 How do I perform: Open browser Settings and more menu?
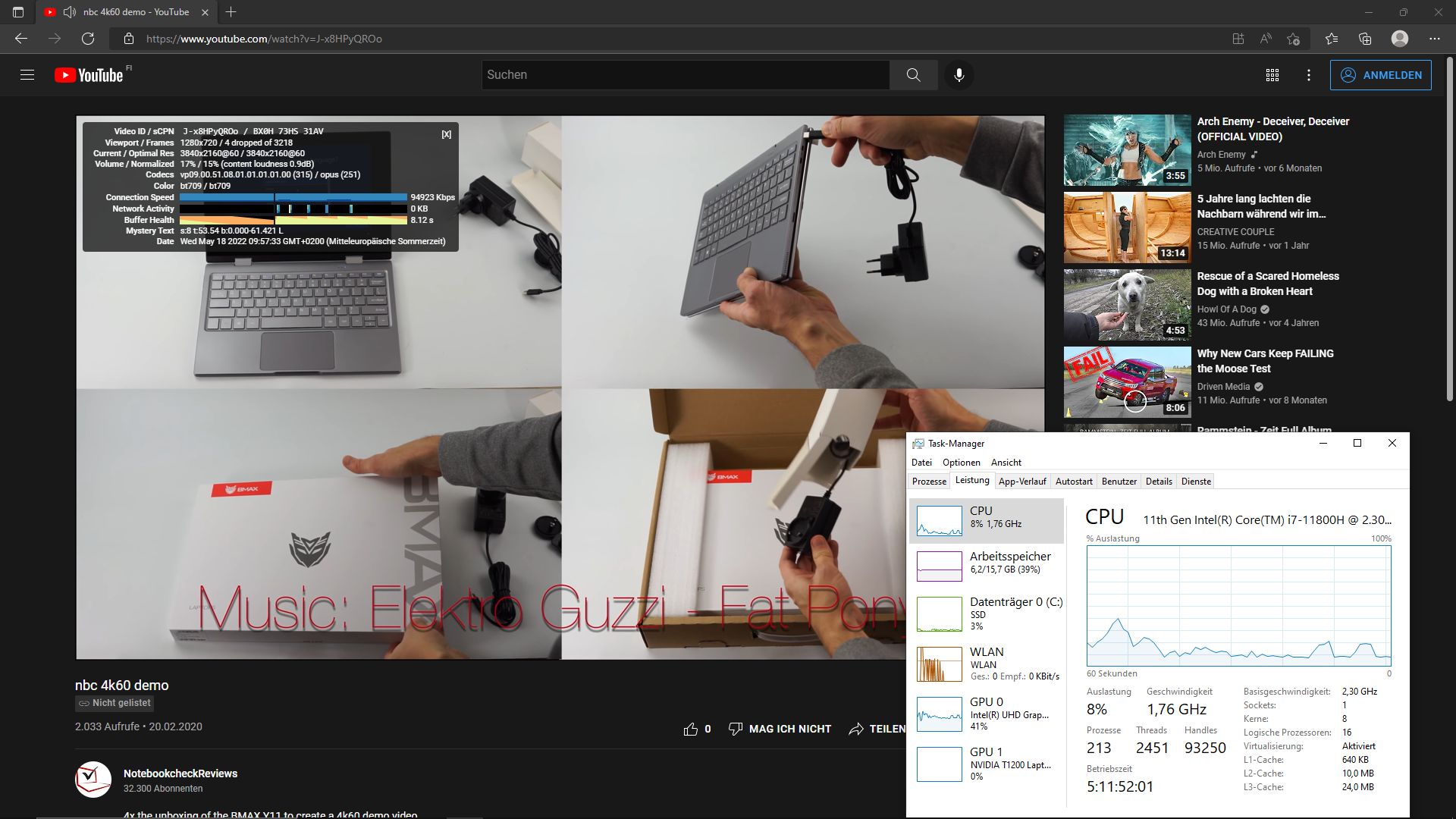pyautogui.click(x=1434, y=39)
